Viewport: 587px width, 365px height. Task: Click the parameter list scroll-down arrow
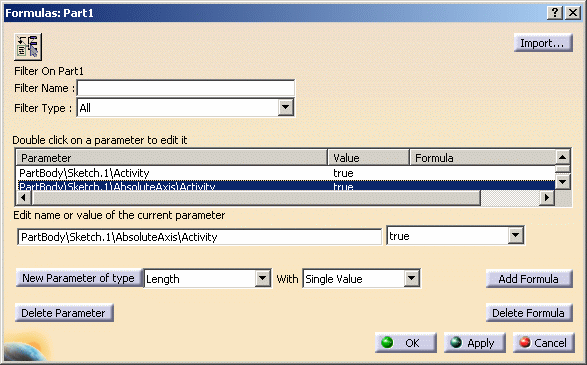click(x=562, y=182)
